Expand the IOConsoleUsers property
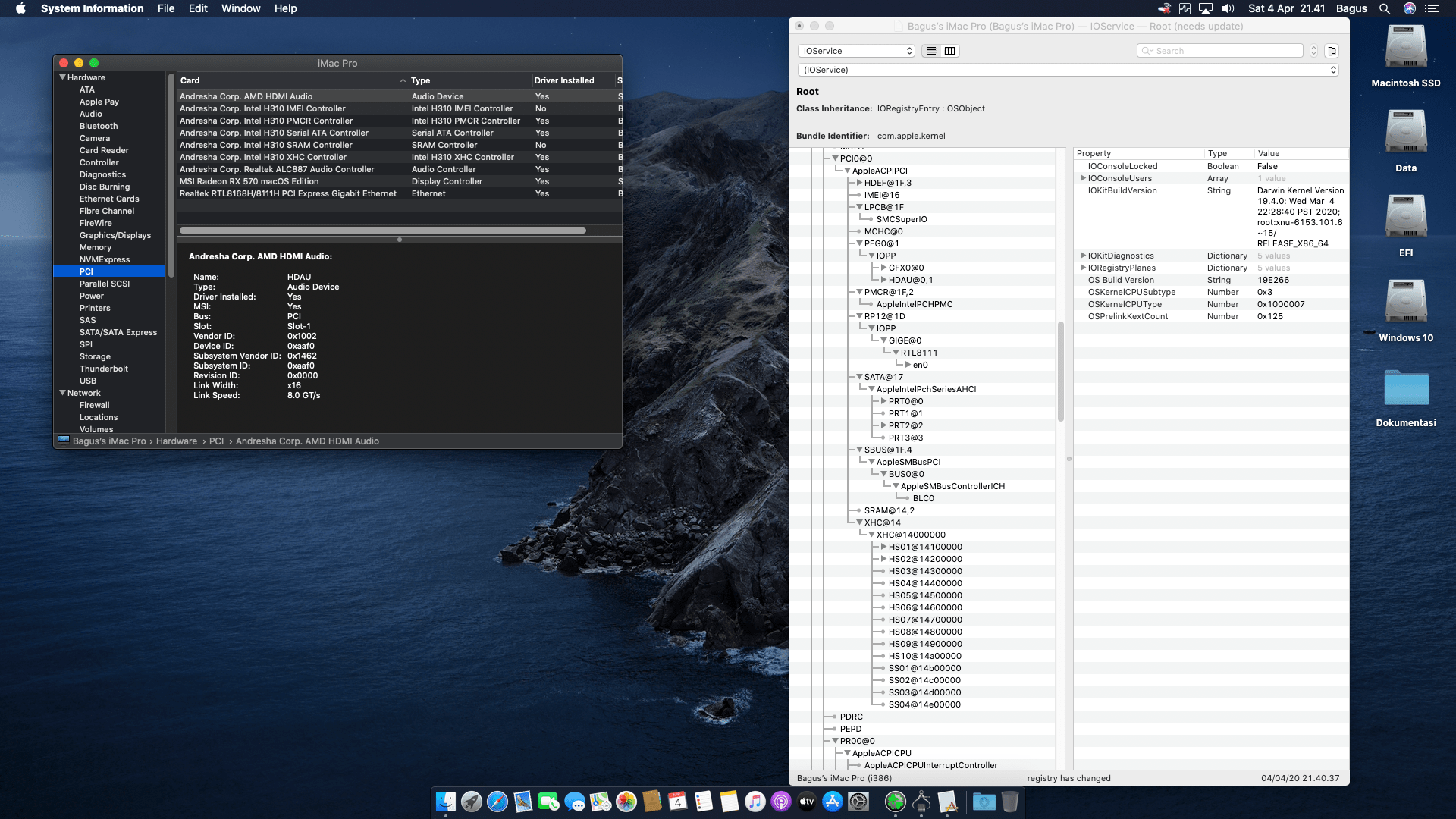1456x819 pixels. [x=1083, y=178]
